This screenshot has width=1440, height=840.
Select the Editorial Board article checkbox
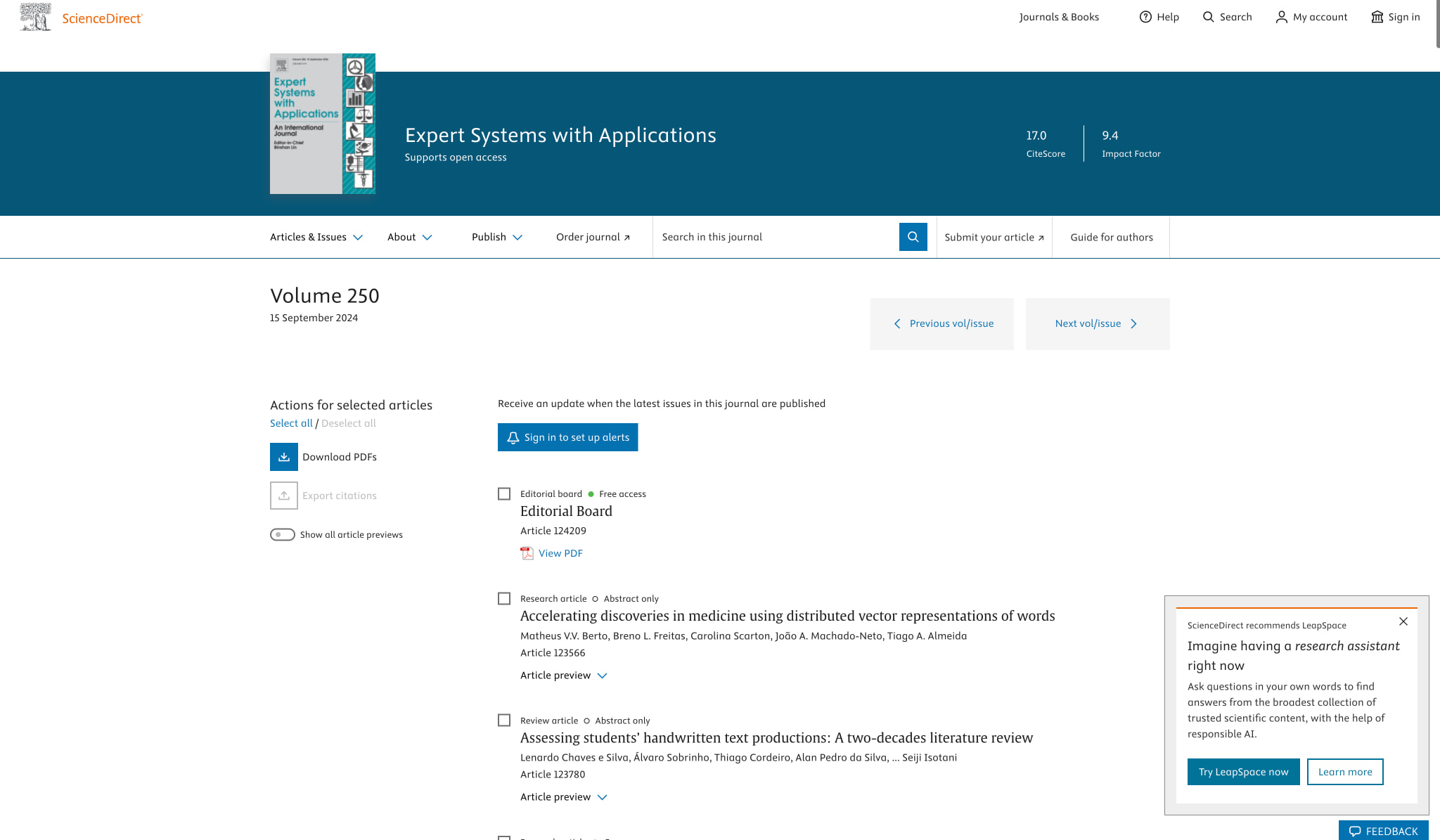tap(504, 494)
